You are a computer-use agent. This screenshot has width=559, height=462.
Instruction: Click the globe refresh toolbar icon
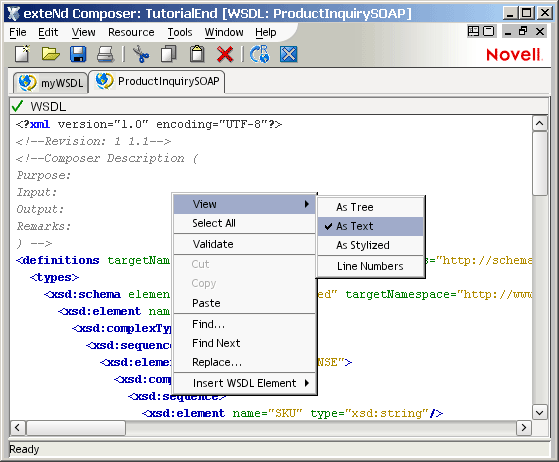(x=259, y=54)
